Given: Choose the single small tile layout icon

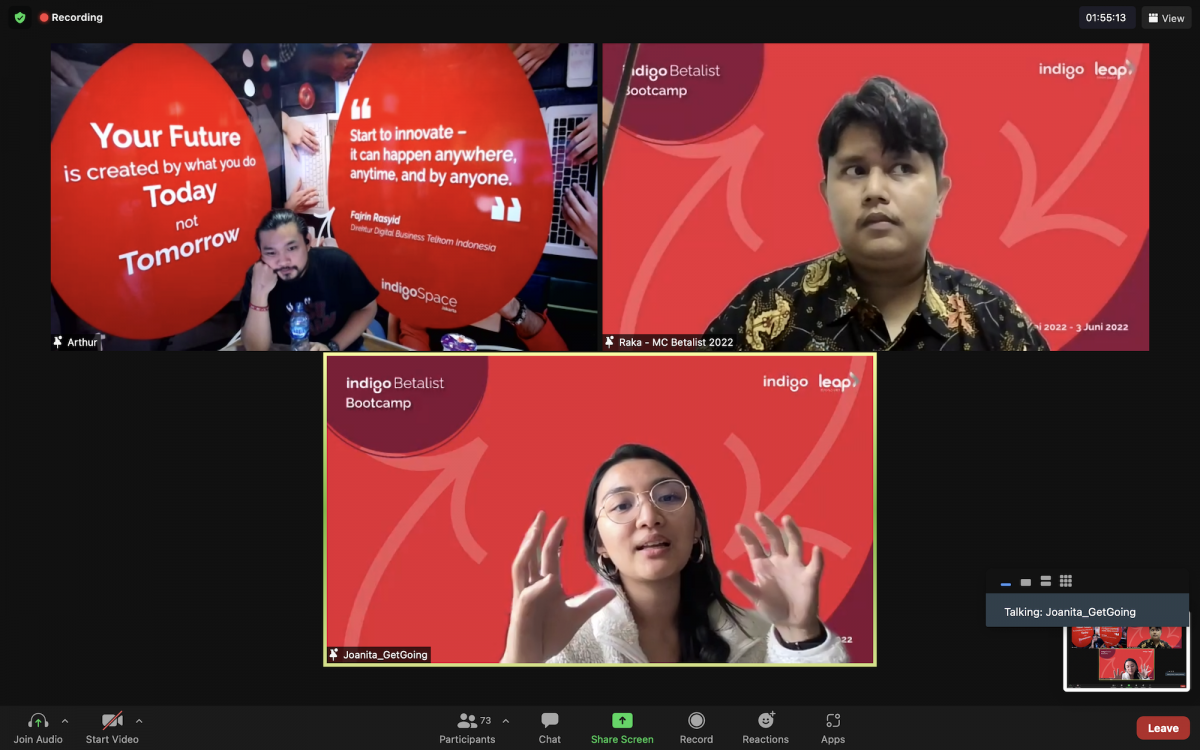Looking at the screenshot, I should [1026, 582].
